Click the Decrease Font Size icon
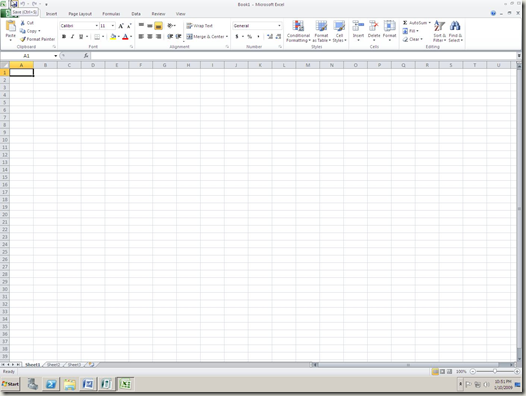The image size is (526, 396). pos(129,26)
